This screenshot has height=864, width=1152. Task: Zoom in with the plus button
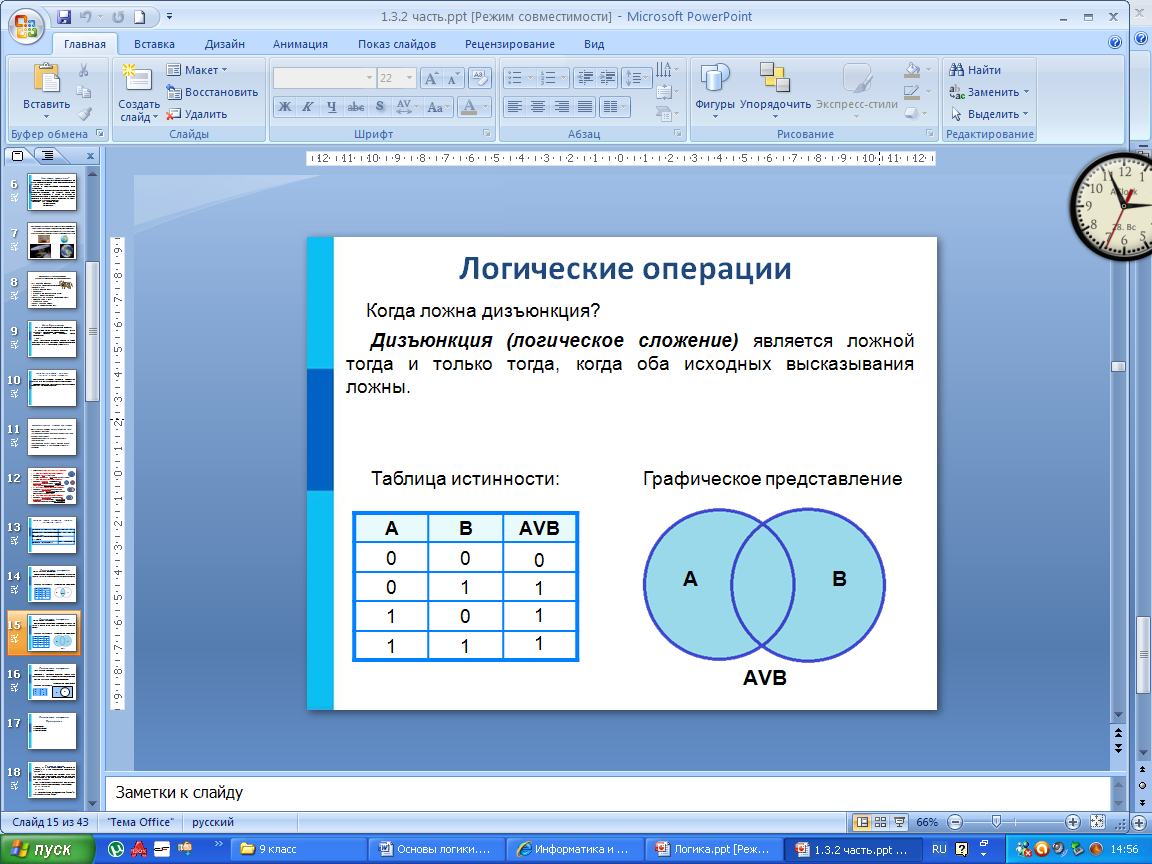[x=1073, y=822]
